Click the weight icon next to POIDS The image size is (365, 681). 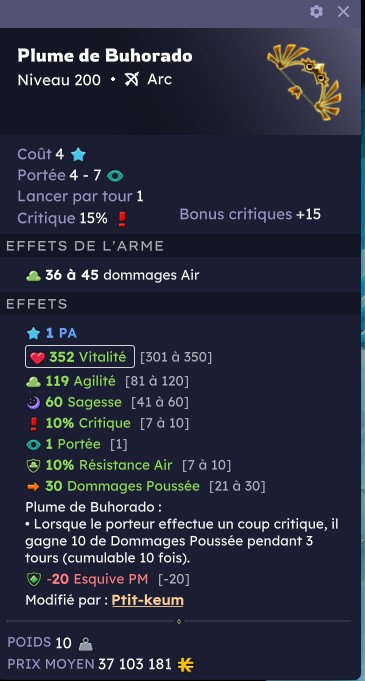[86, 645]
